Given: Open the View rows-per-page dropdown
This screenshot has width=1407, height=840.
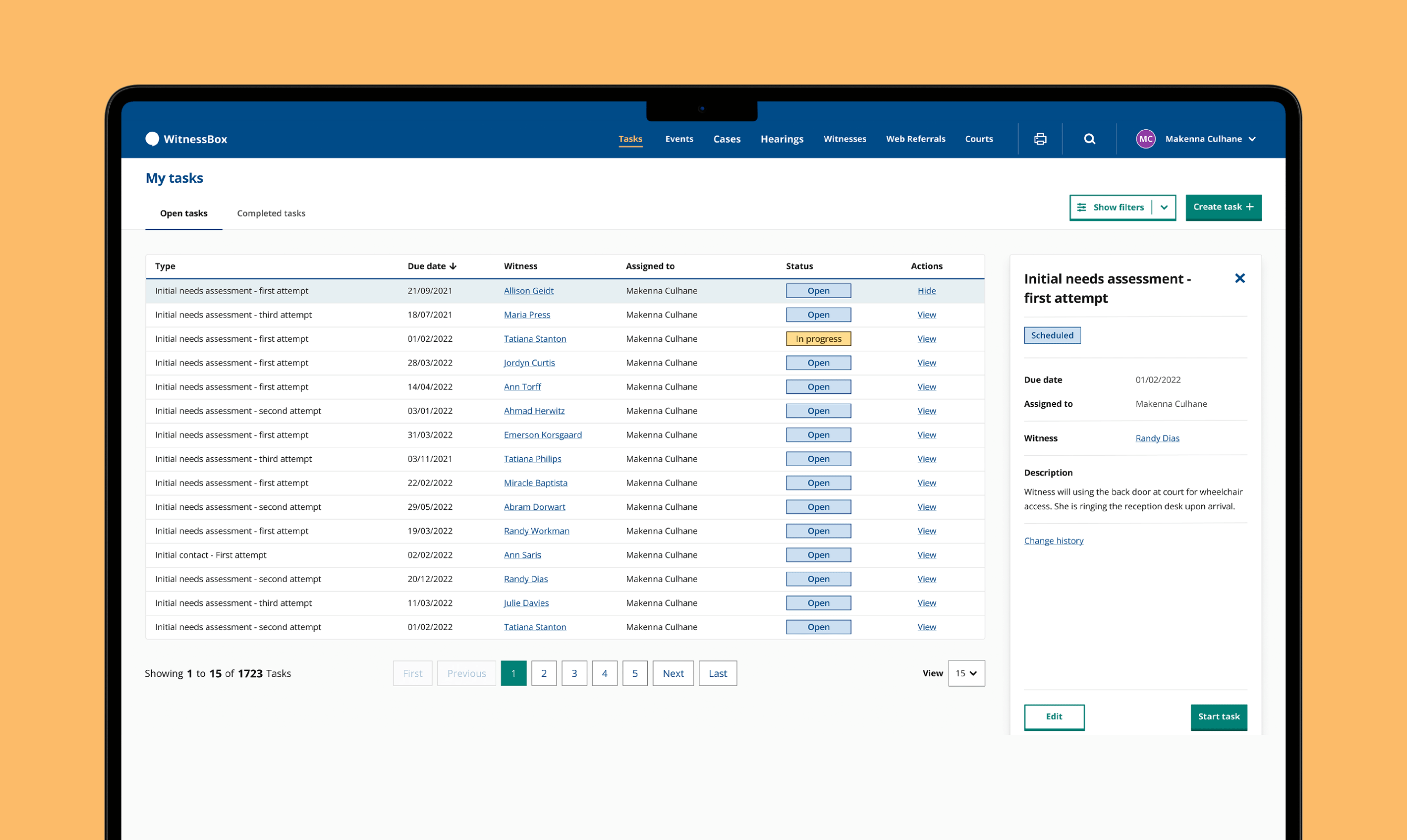Looking at the screenshot, I should (967, 673).
